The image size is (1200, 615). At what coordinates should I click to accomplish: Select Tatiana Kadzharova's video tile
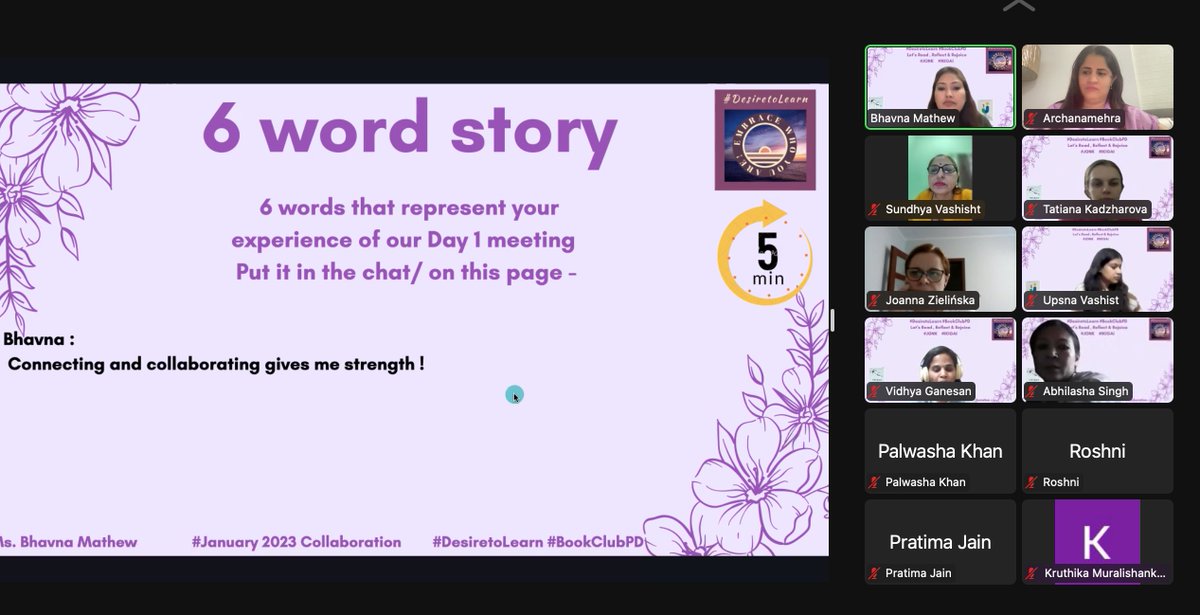(1097, 177)
